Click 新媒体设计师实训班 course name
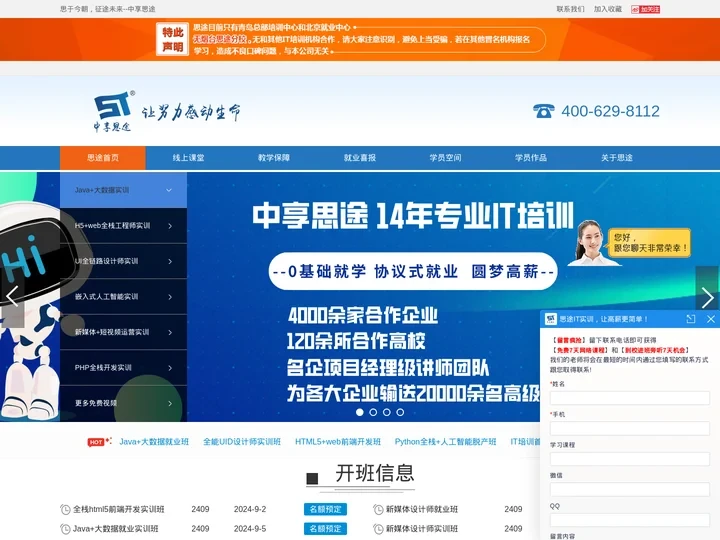Screen dimensions: 720x540 (422, 529)
